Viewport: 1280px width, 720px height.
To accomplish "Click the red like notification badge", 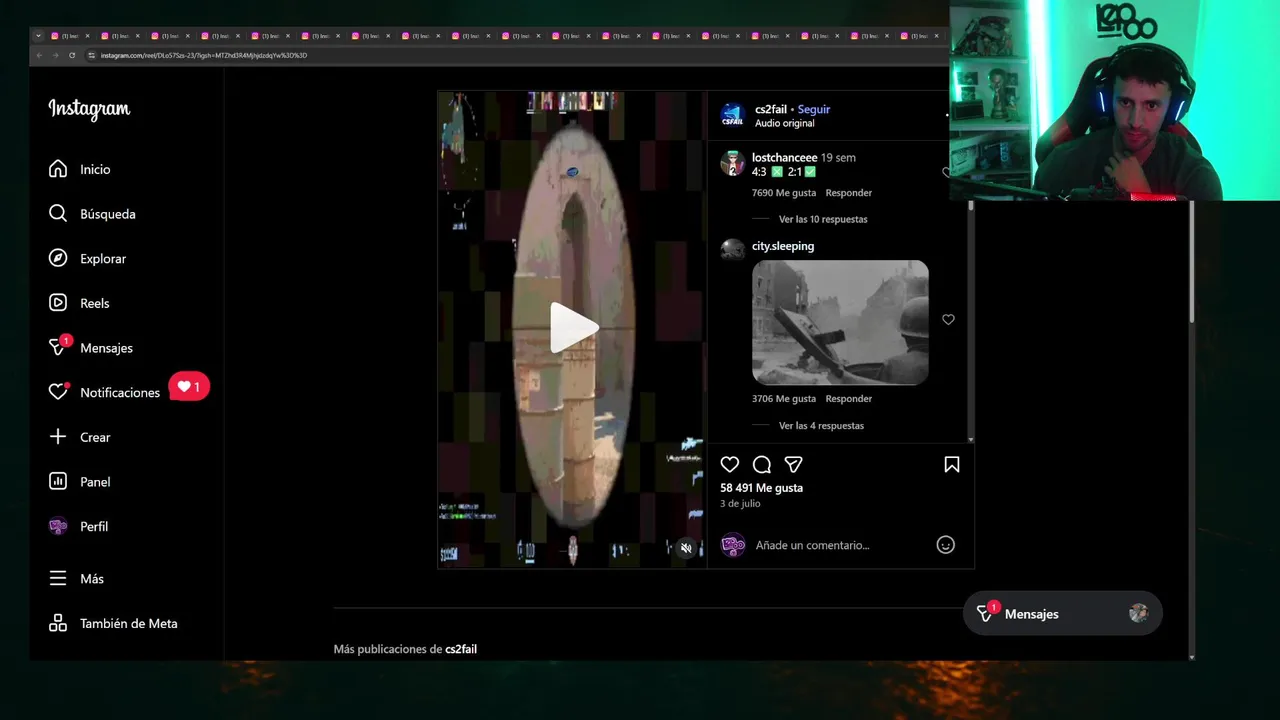I will click(189, 387).
